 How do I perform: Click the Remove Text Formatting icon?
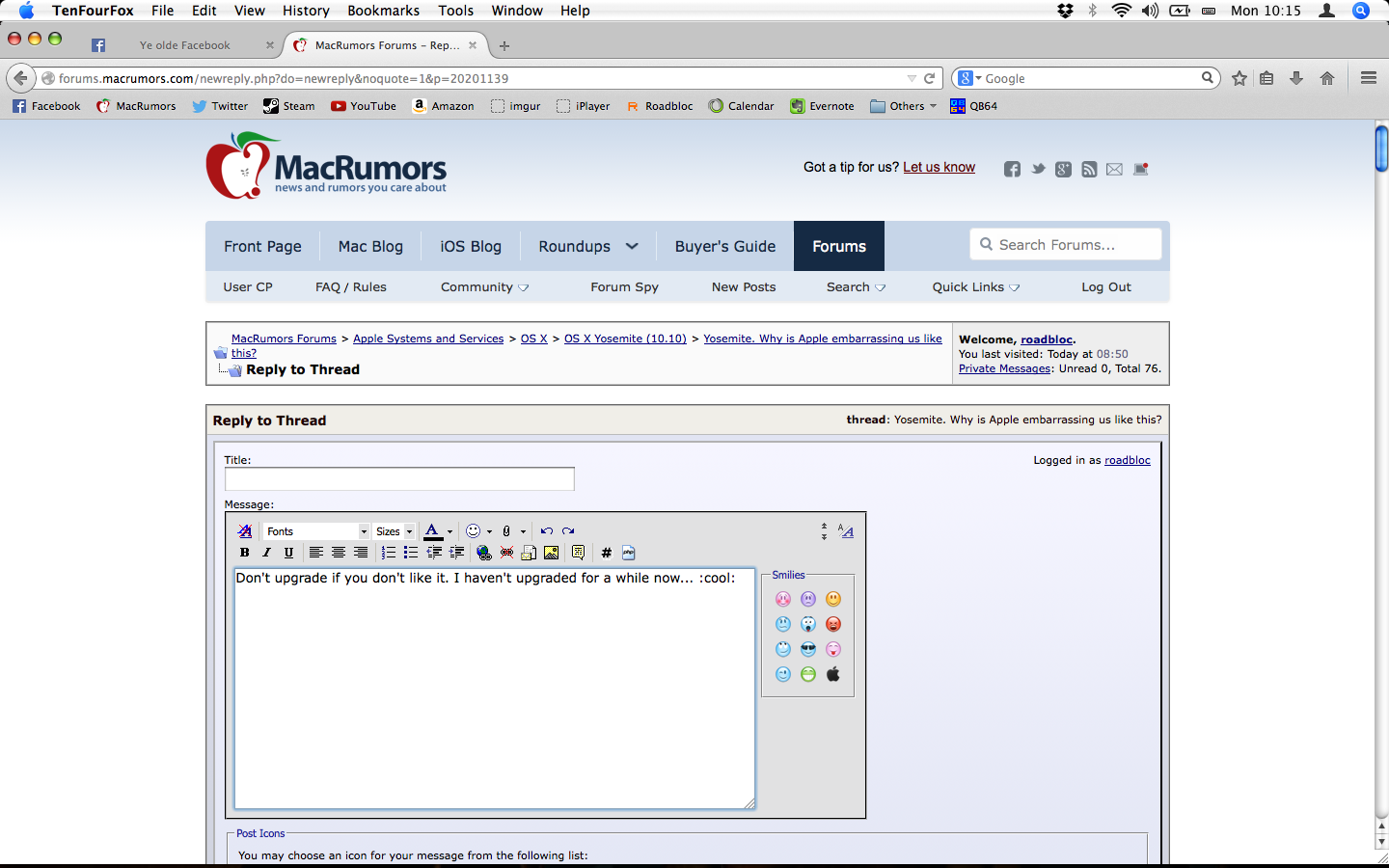tap(245, 531)
